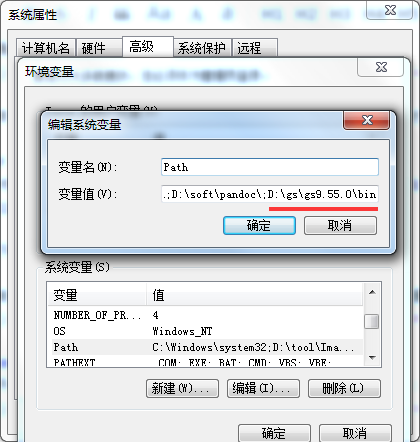Click scroll down arrow of system variables list

tap(372, 358)
